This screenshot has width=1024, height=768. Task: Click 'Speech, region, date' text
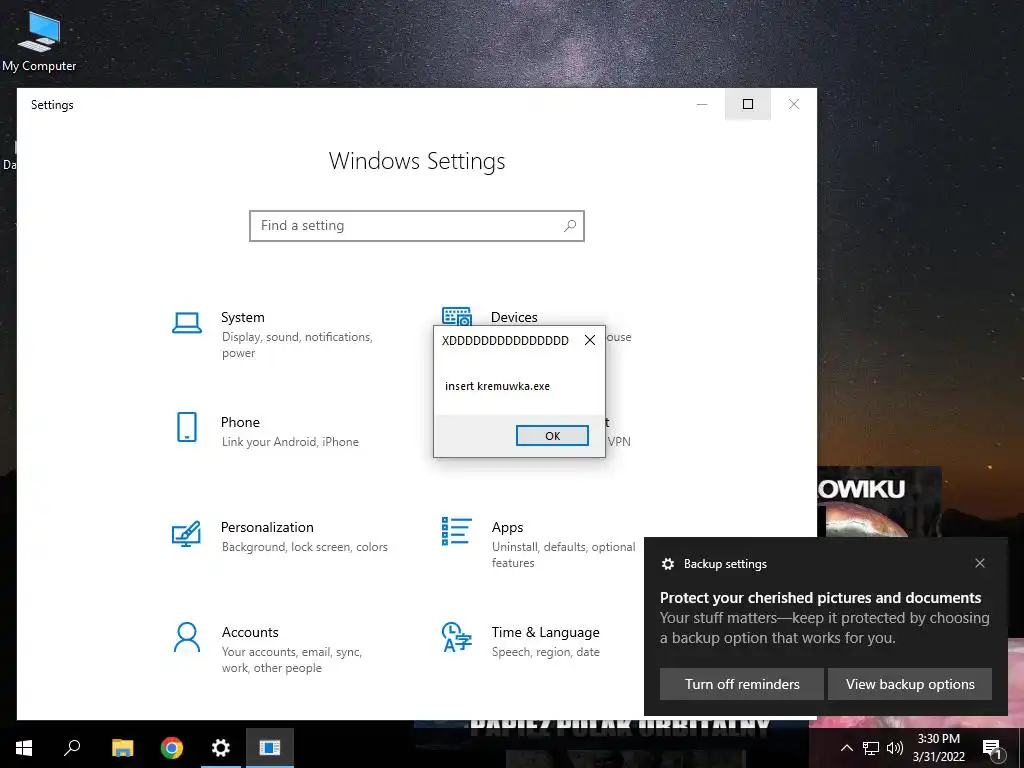point(545,652)
